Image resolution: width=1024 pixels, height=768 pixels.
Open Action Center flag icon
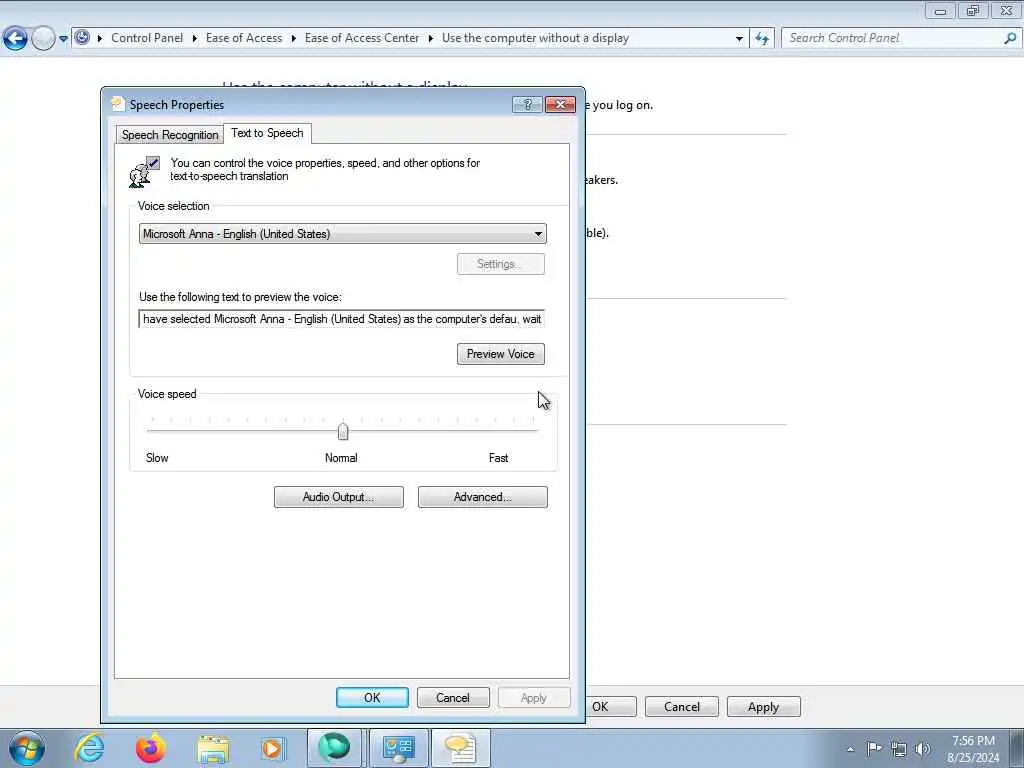[874, 748]
